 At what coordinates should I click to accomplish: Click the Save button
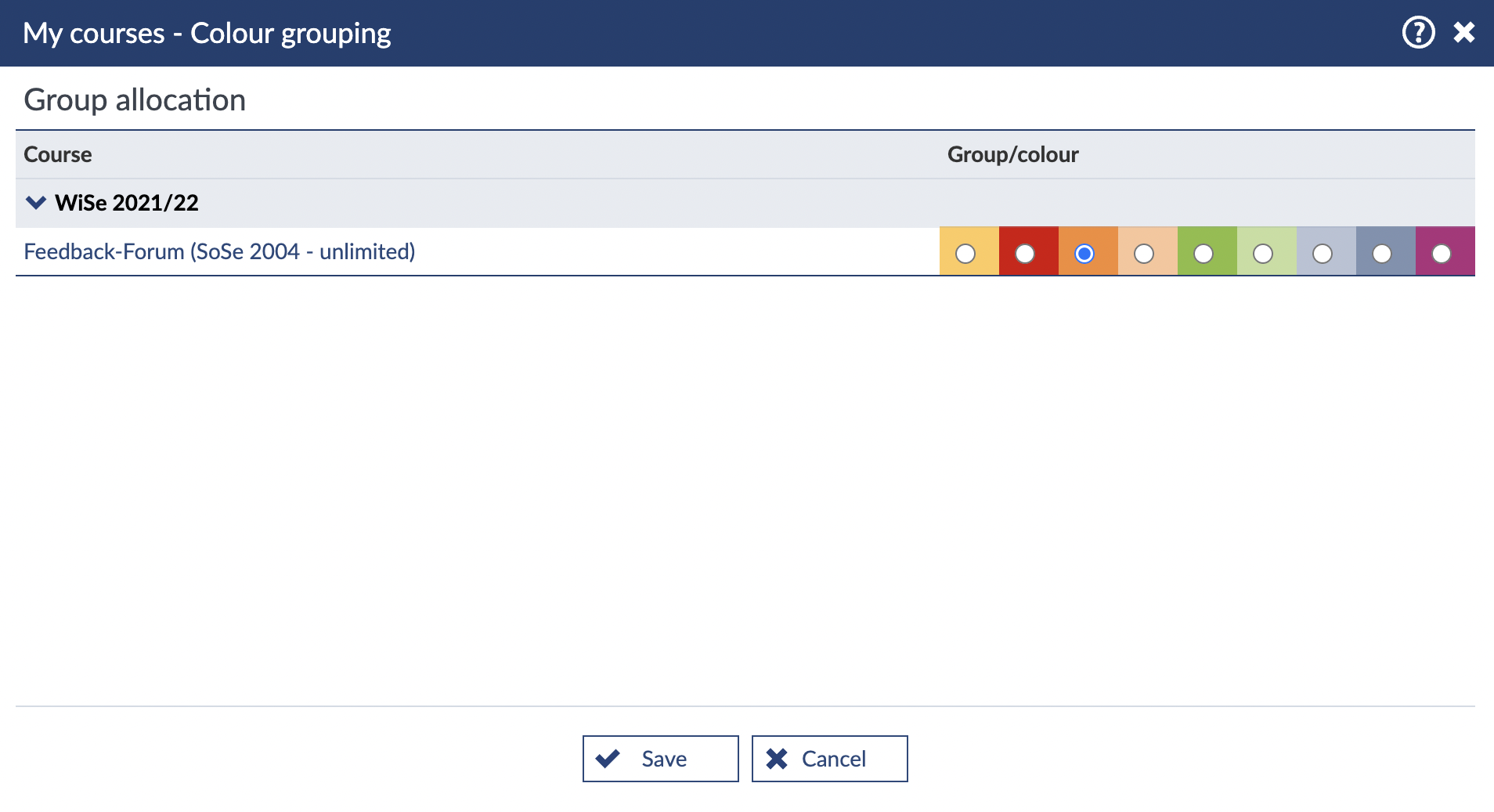[660, 758]
